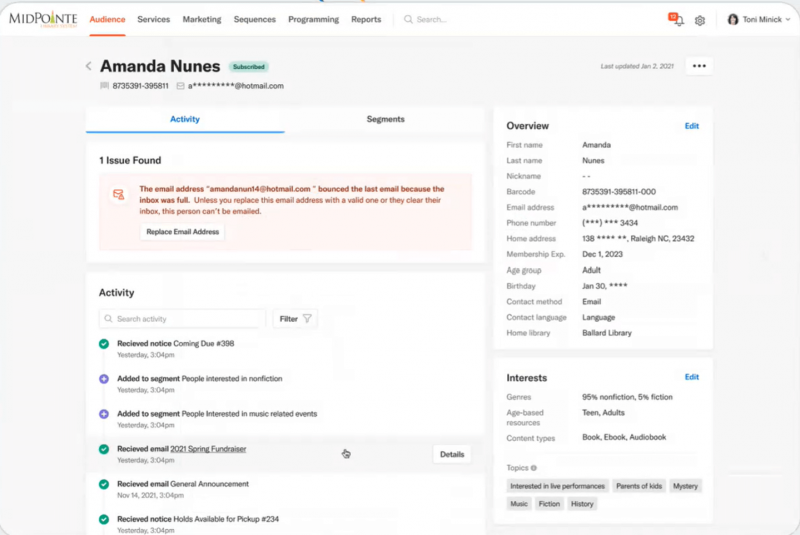
Task: Select the Mystery topic tag
Action: click(685, 486)
